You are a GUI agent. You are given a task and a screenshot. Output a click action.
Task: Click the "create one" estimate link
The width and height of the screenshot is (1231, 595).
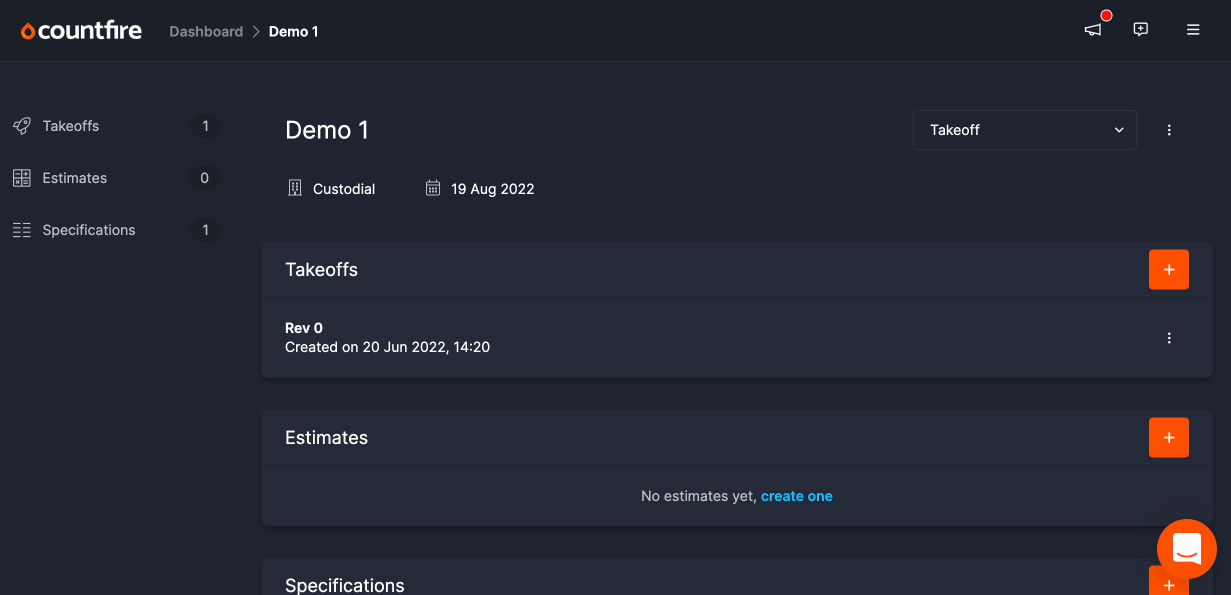tap(796, 496)
